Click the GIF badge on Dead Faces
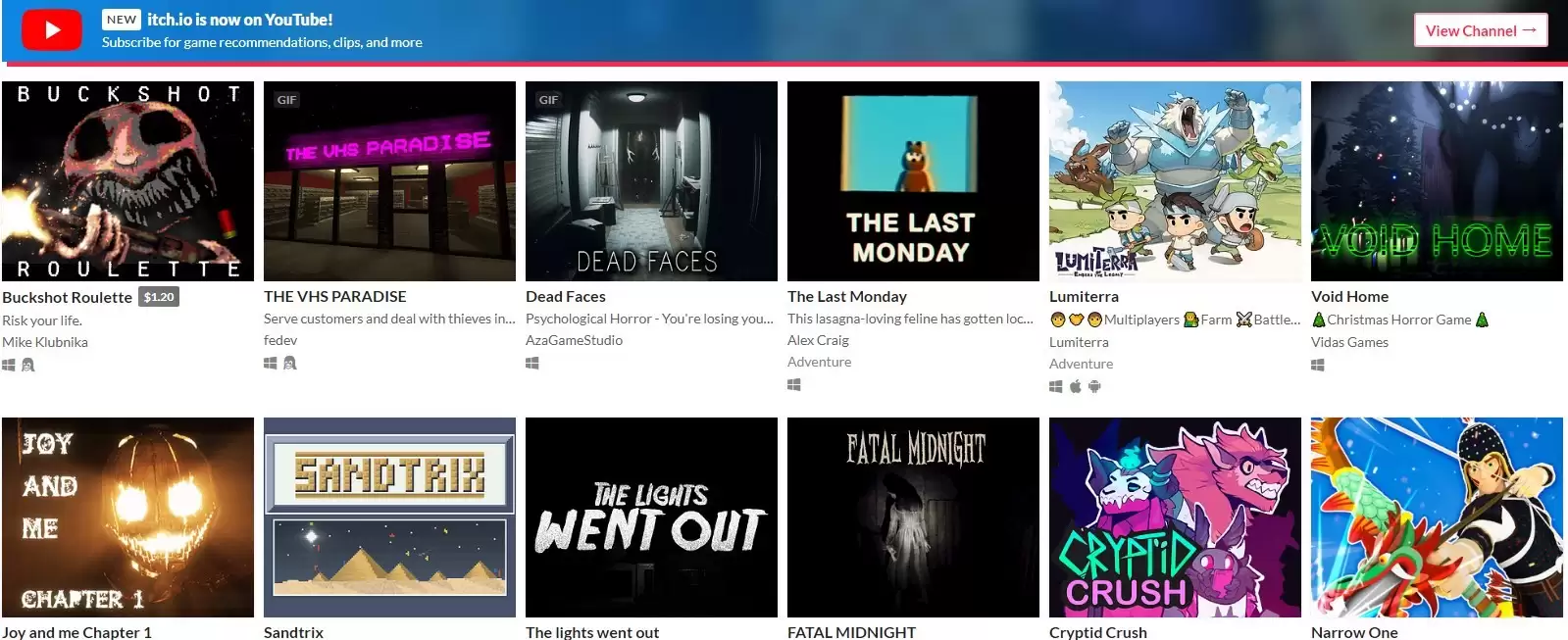This screenshot has height=640, width=1568. click(x=548, y=100)
